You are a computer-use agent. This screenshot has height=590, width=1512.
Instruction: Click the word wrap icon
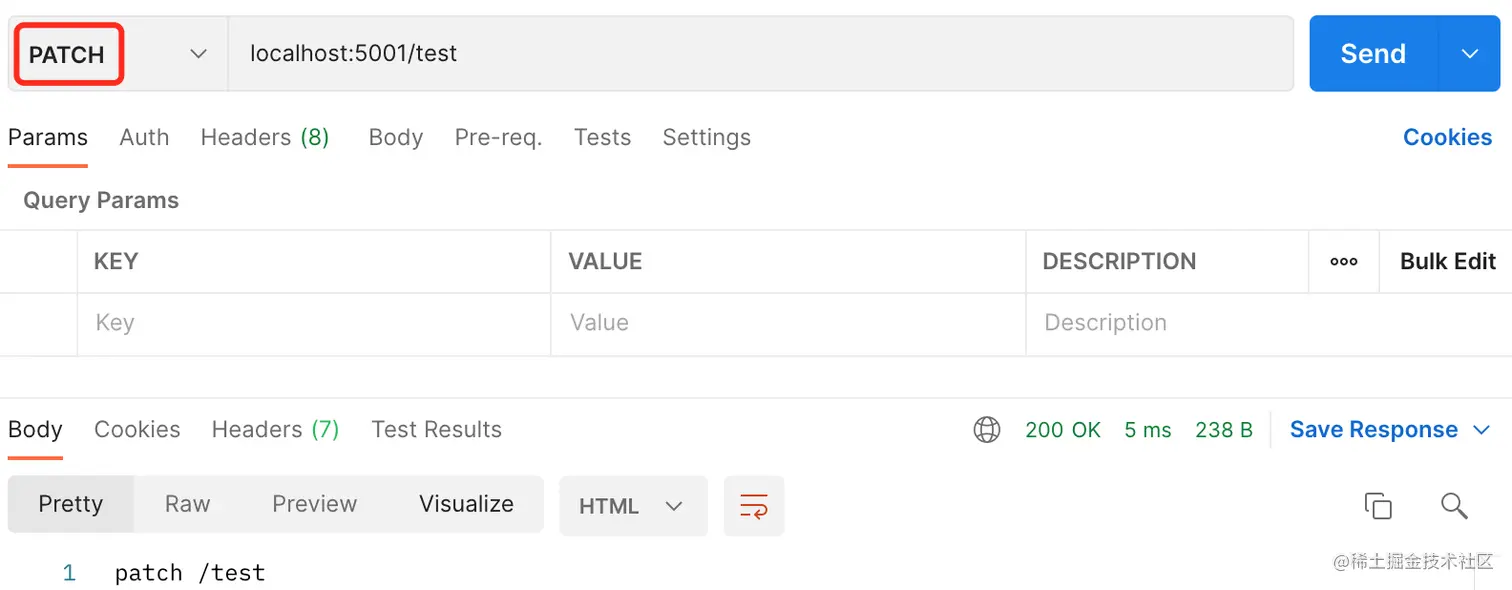(753, 506)
